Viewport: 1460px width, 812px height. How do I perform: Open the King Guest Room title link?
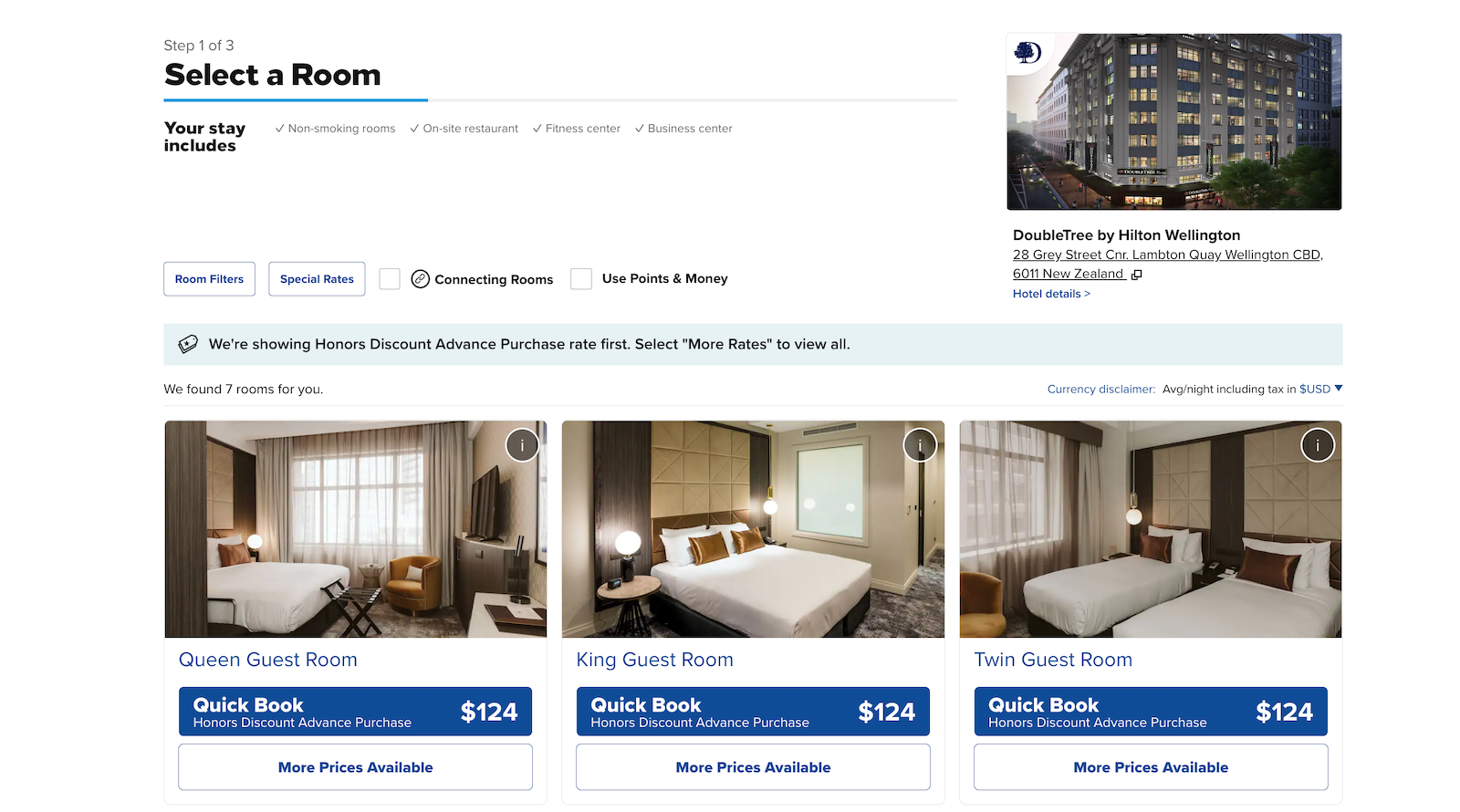point(655,660)
